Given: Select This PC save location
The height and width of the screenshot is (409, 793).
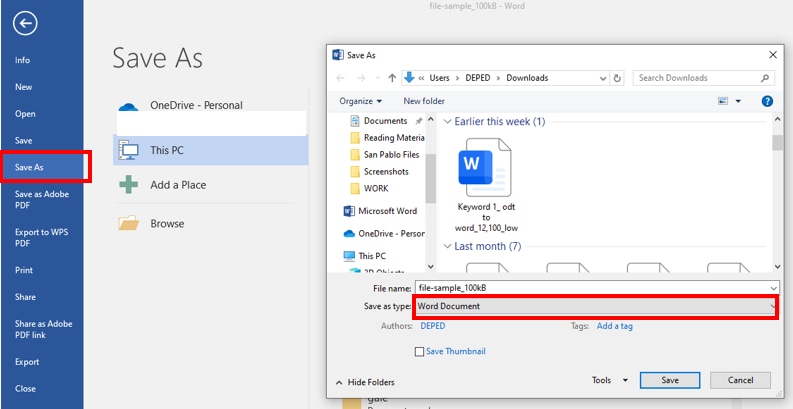Looking at the screenshot, I should click(210, 150).
